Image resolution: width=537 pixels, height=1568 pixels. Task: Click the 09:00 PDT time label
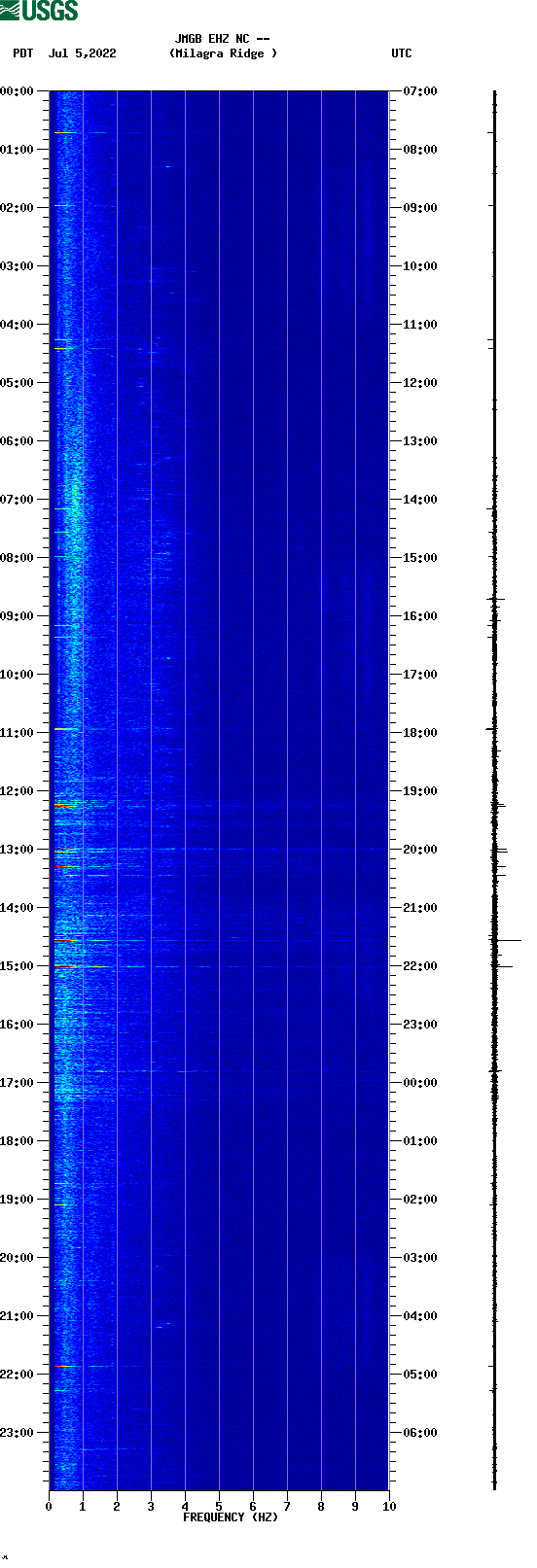[x=18, y=616]
